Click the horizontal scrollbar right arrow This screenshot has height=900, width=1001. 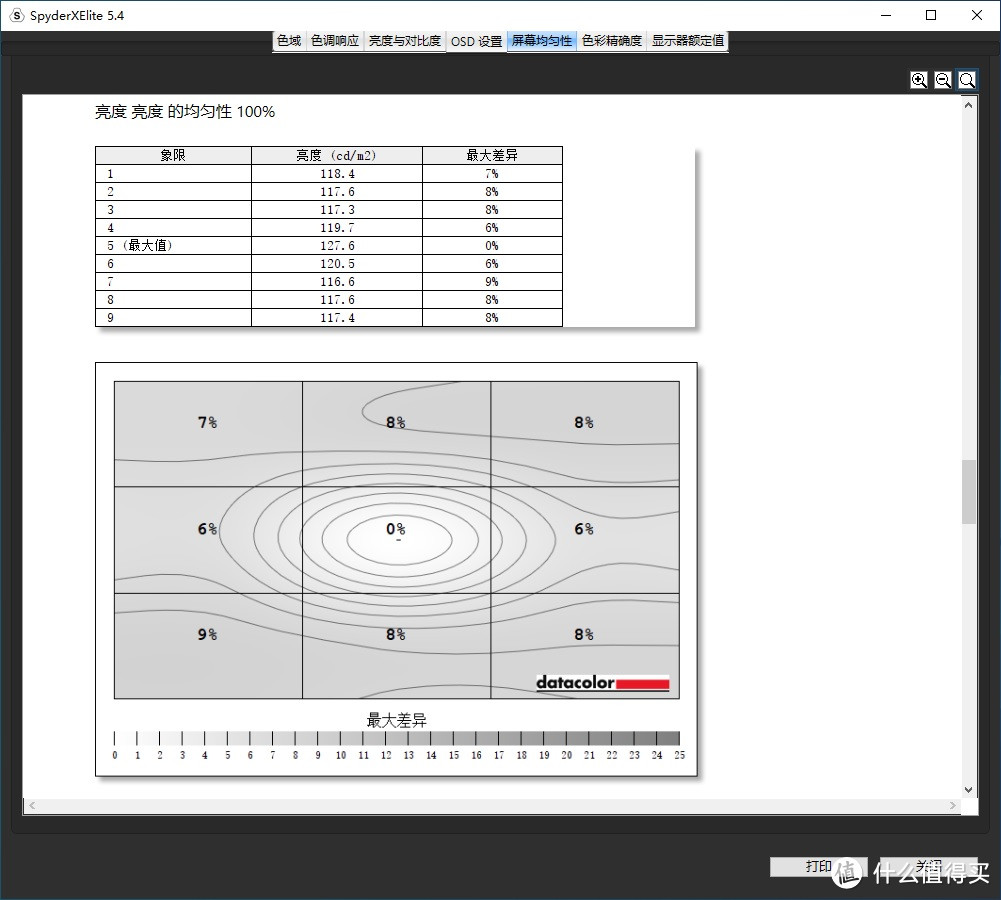click(952, 806)
